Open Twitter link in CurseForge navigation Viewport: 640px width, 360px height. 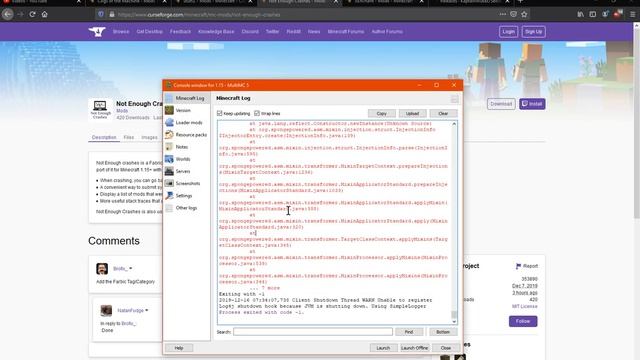(x=272, y=31)
